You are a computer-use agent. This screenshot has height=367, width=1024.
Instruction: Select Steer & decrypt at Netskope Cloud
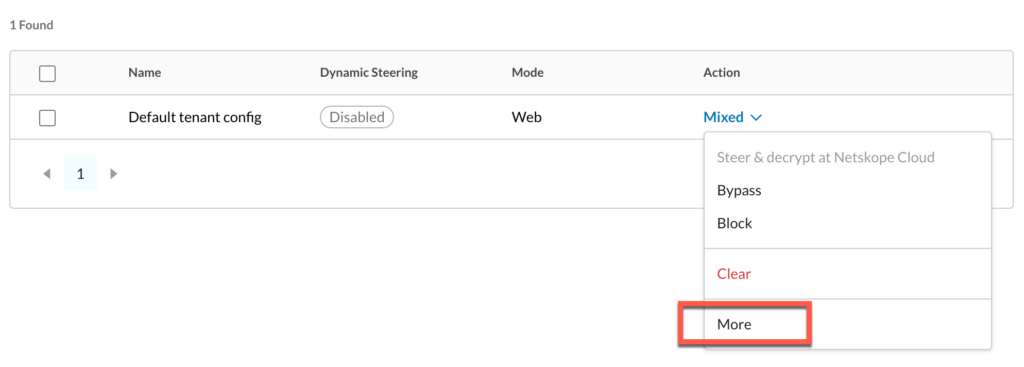coord(825,157)
